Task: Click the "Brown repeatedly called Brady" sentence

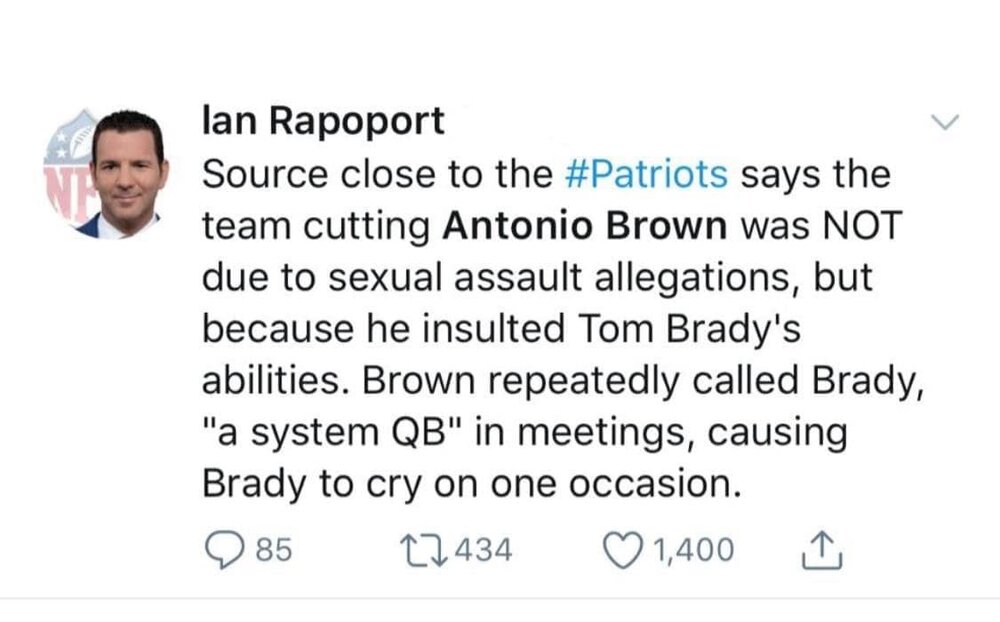Action: tap(643, 381)
